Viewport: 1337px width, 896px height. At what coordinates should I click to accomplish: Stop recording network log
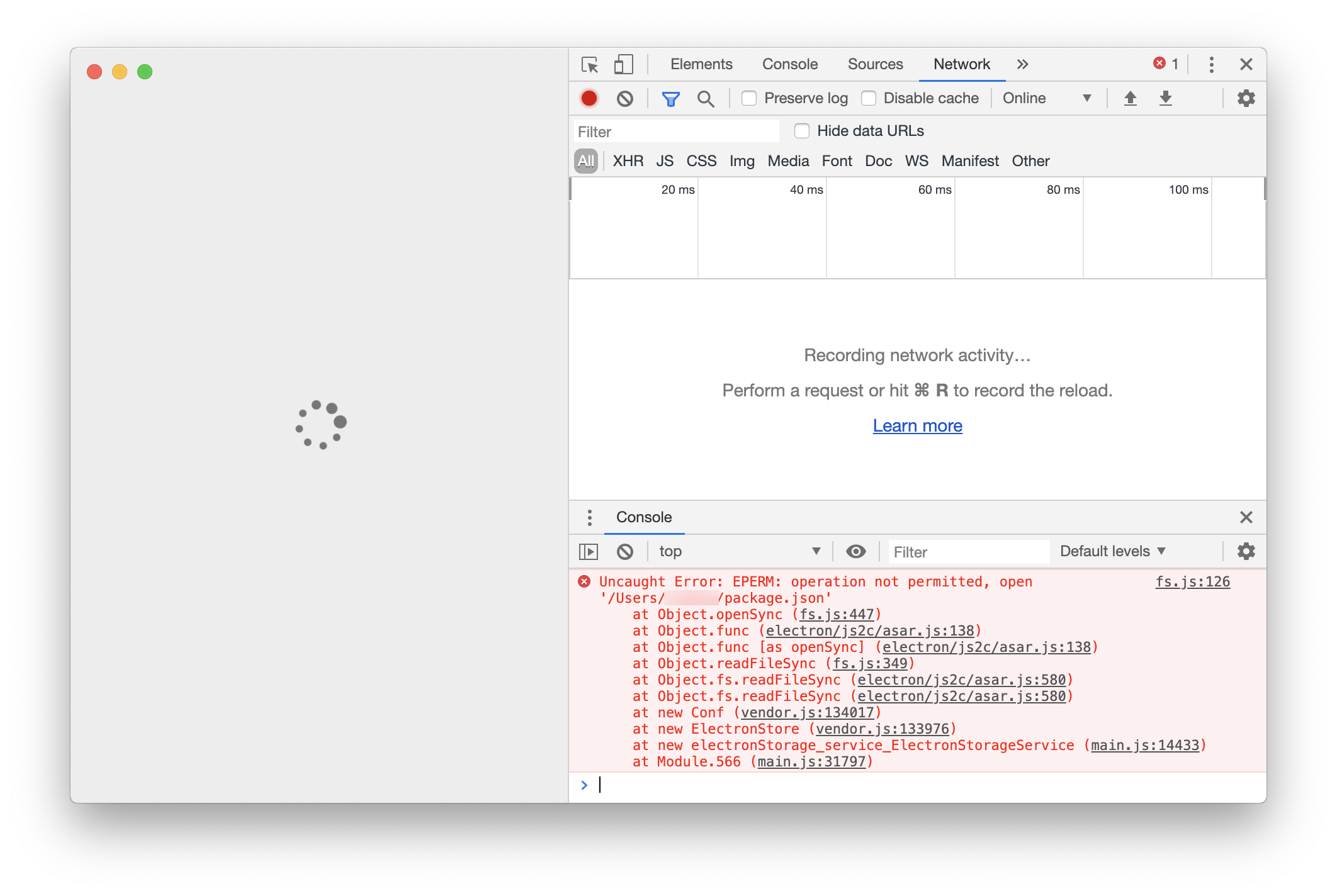pos(589,98)
